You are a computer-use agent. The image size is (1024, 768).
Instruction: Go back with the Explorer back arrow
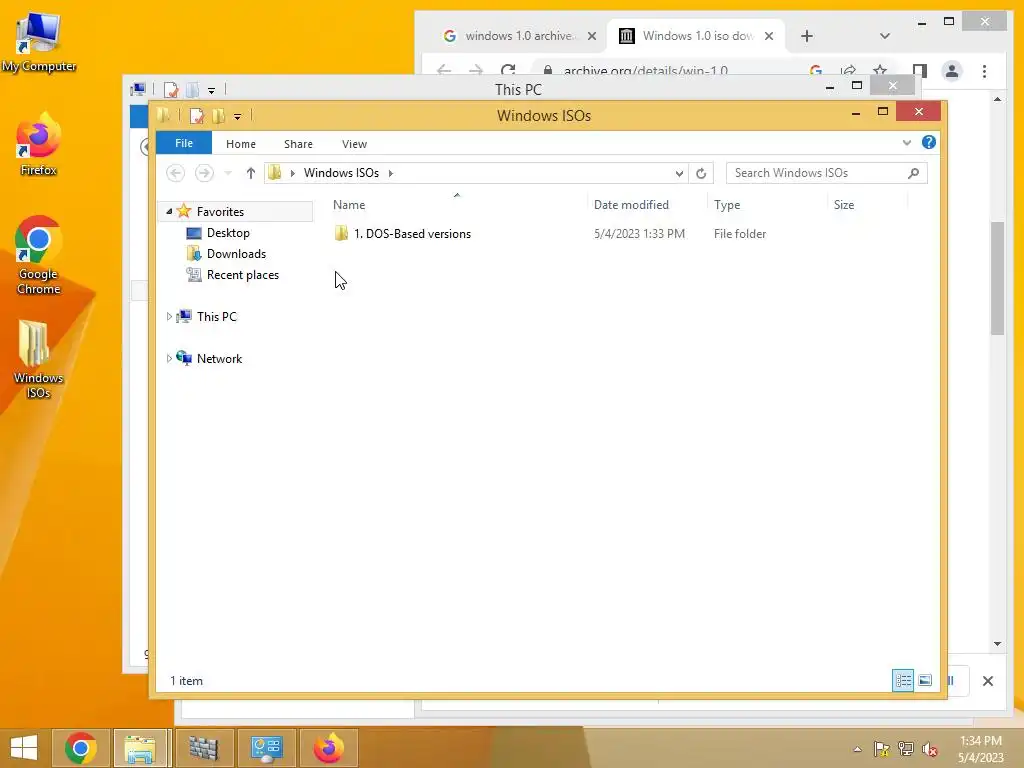175,173
